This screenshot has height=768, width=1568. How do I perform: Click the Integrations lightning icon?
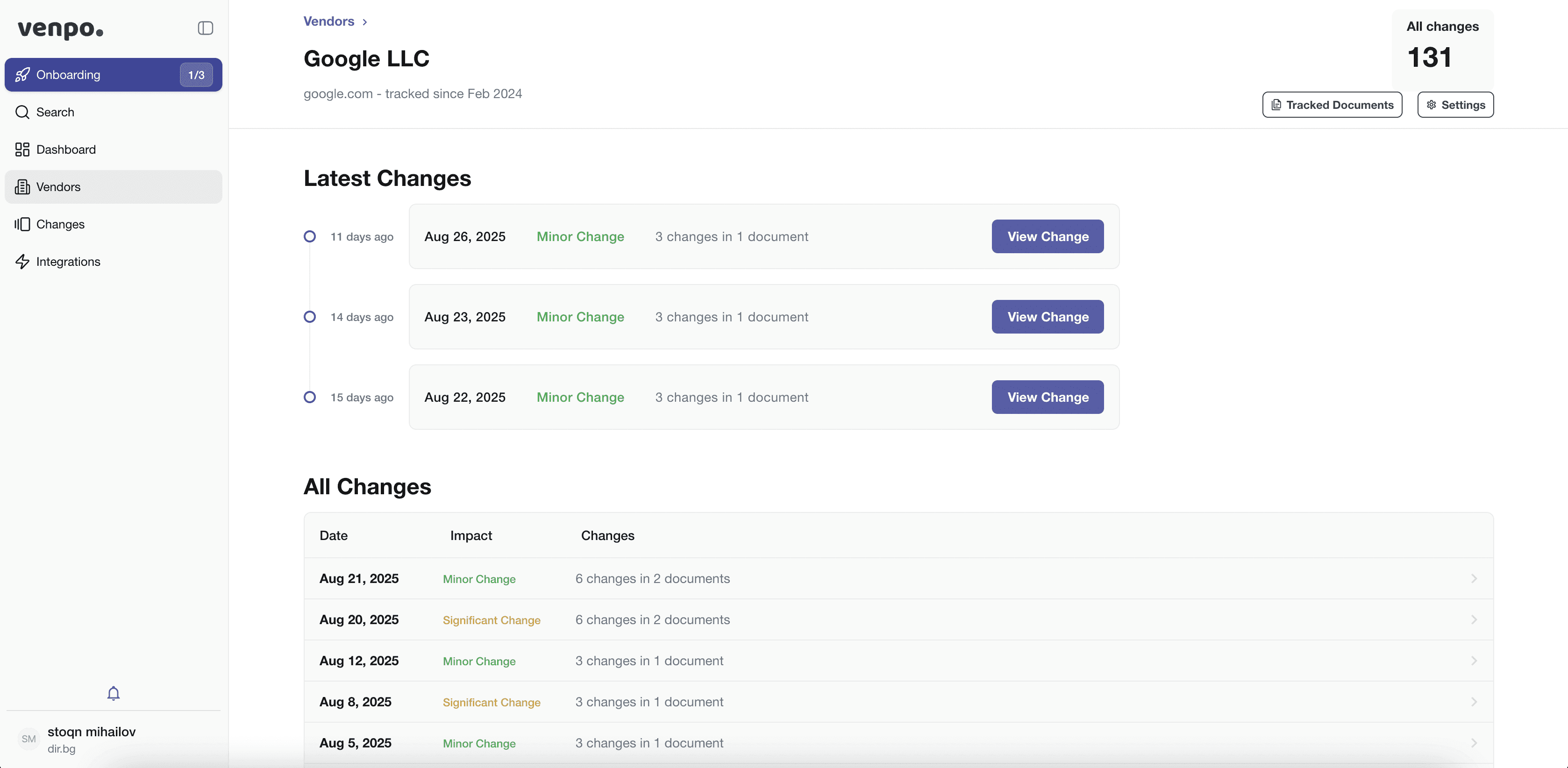22,261
